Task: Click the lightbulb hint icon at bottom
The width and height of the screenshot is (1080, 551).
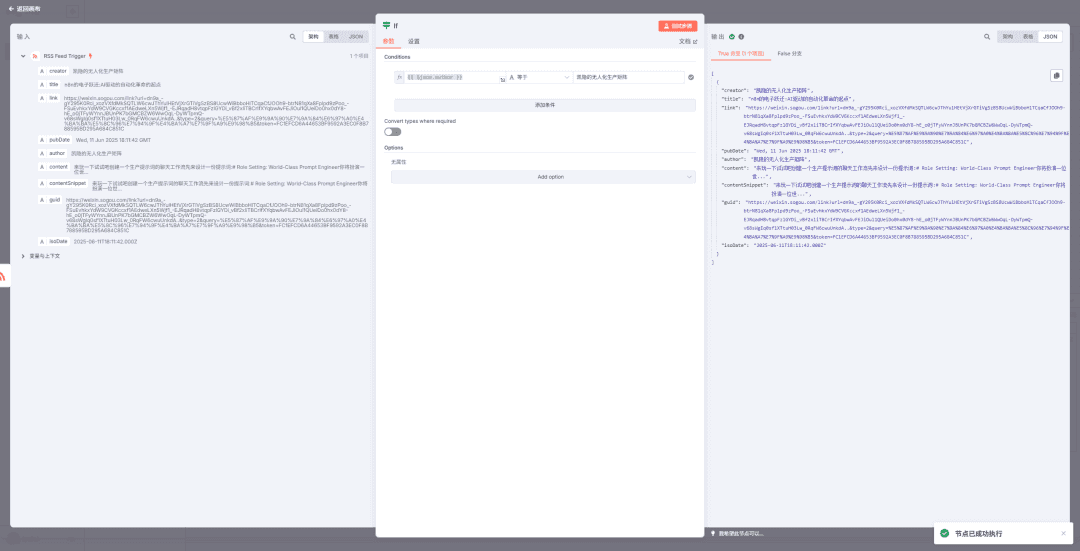Action: 713,533
